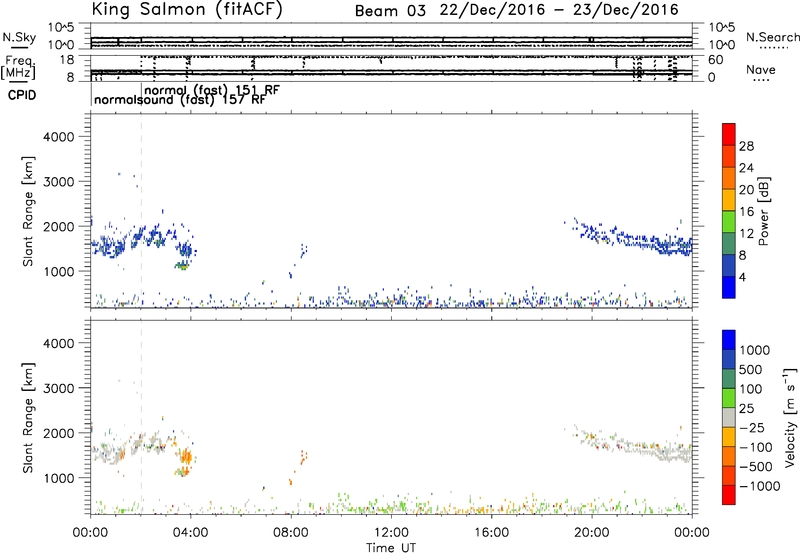The width and height of the screenshot is (800, 554).
Task: Click the 'Time UT' axis label
Action: (x=391, y=548)
